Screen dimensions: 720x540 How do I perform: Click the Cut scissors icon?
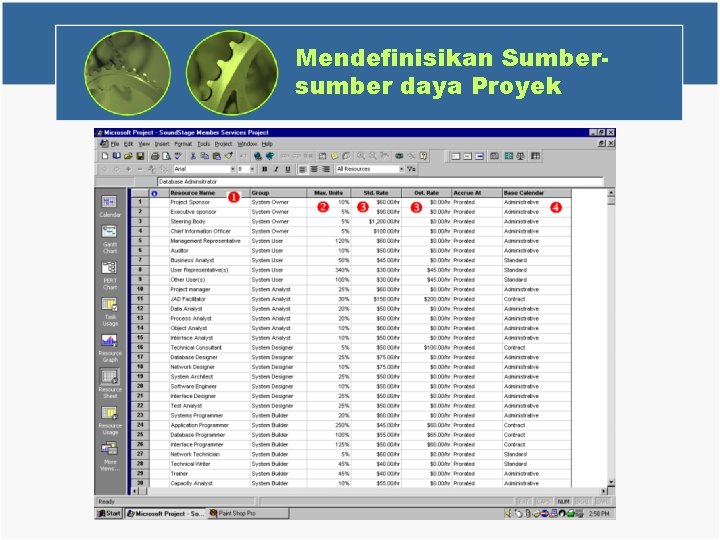click(x=193, y=157)
